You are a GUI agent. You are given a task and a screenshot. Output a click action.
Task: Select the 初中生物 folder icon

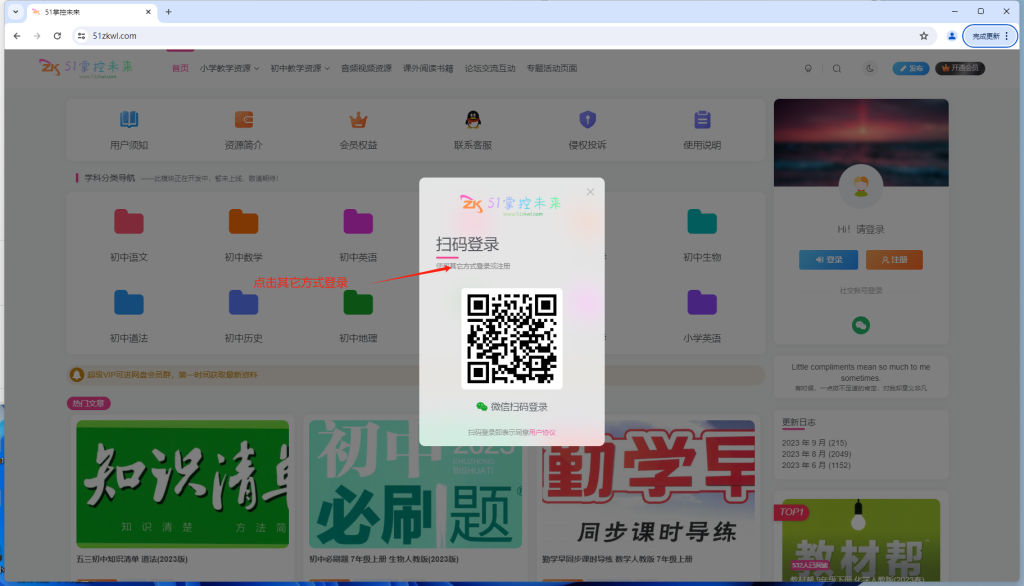click(700, 220)
